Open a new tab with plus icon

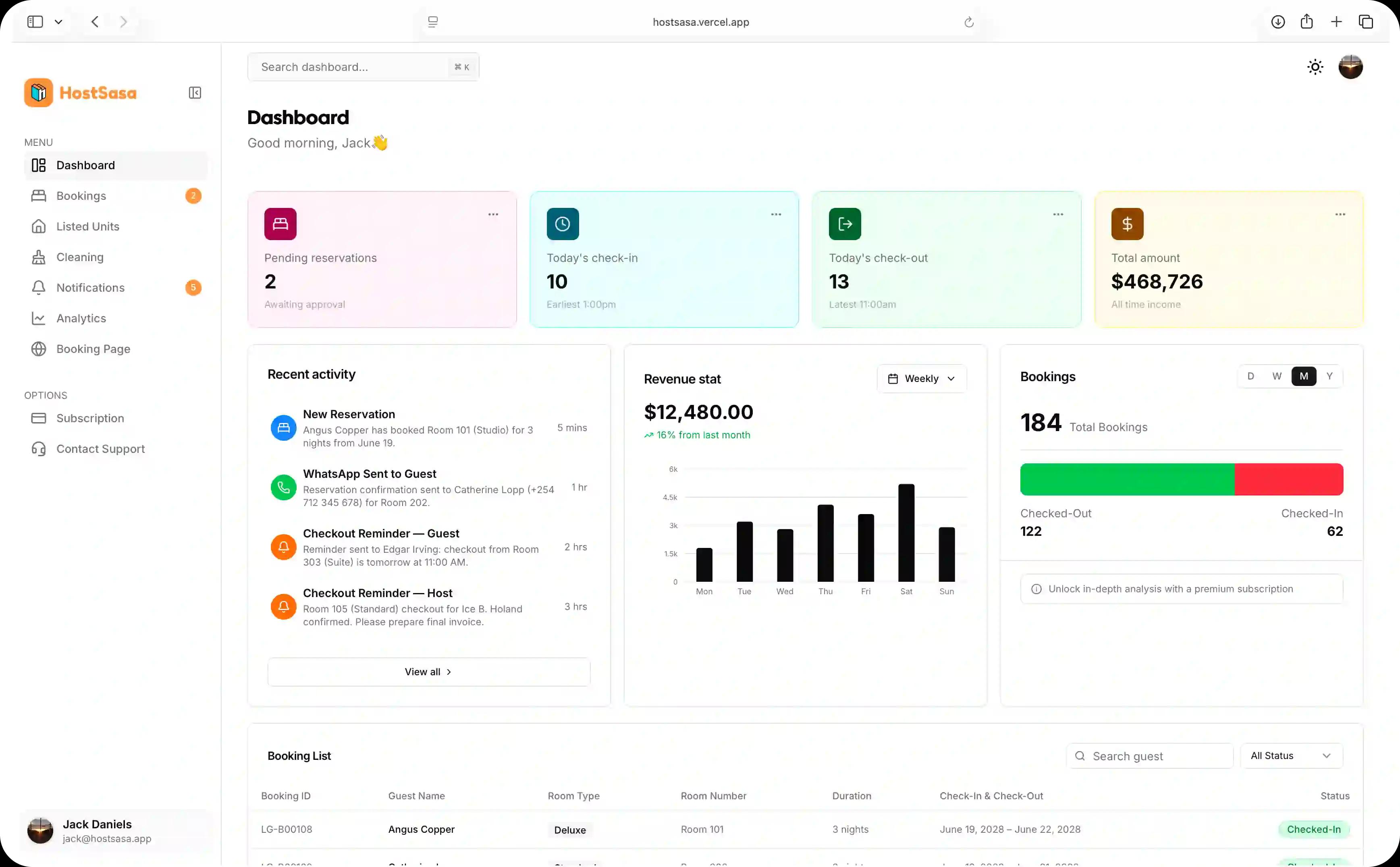tap(1336, 22)
